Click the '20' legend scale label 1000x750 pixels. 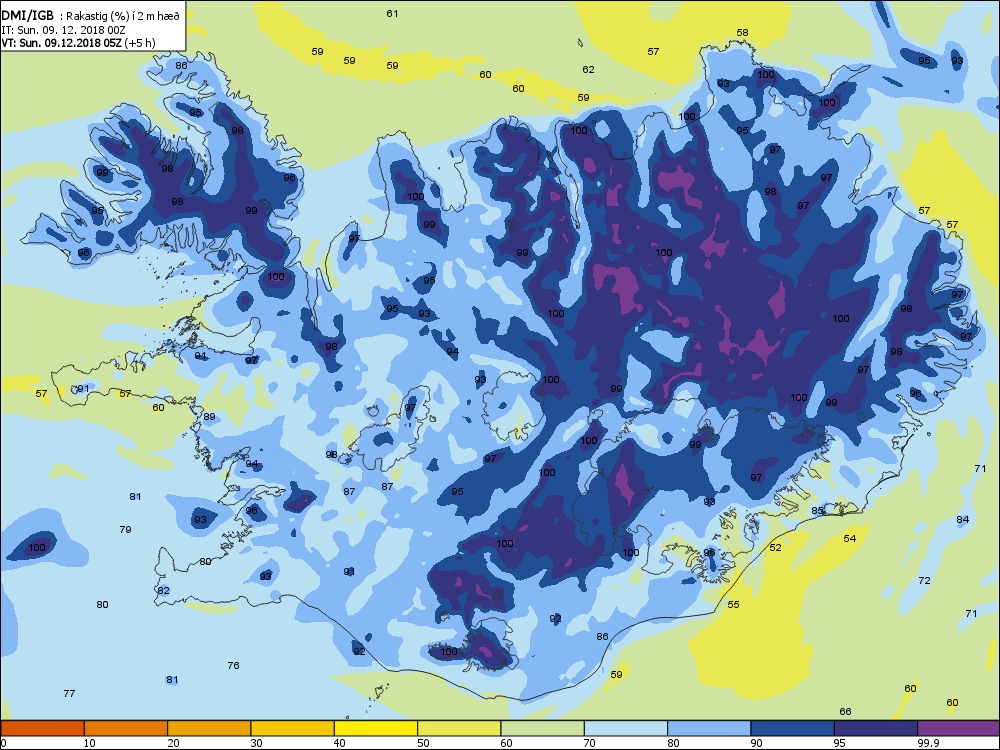[x=173, y=743]
